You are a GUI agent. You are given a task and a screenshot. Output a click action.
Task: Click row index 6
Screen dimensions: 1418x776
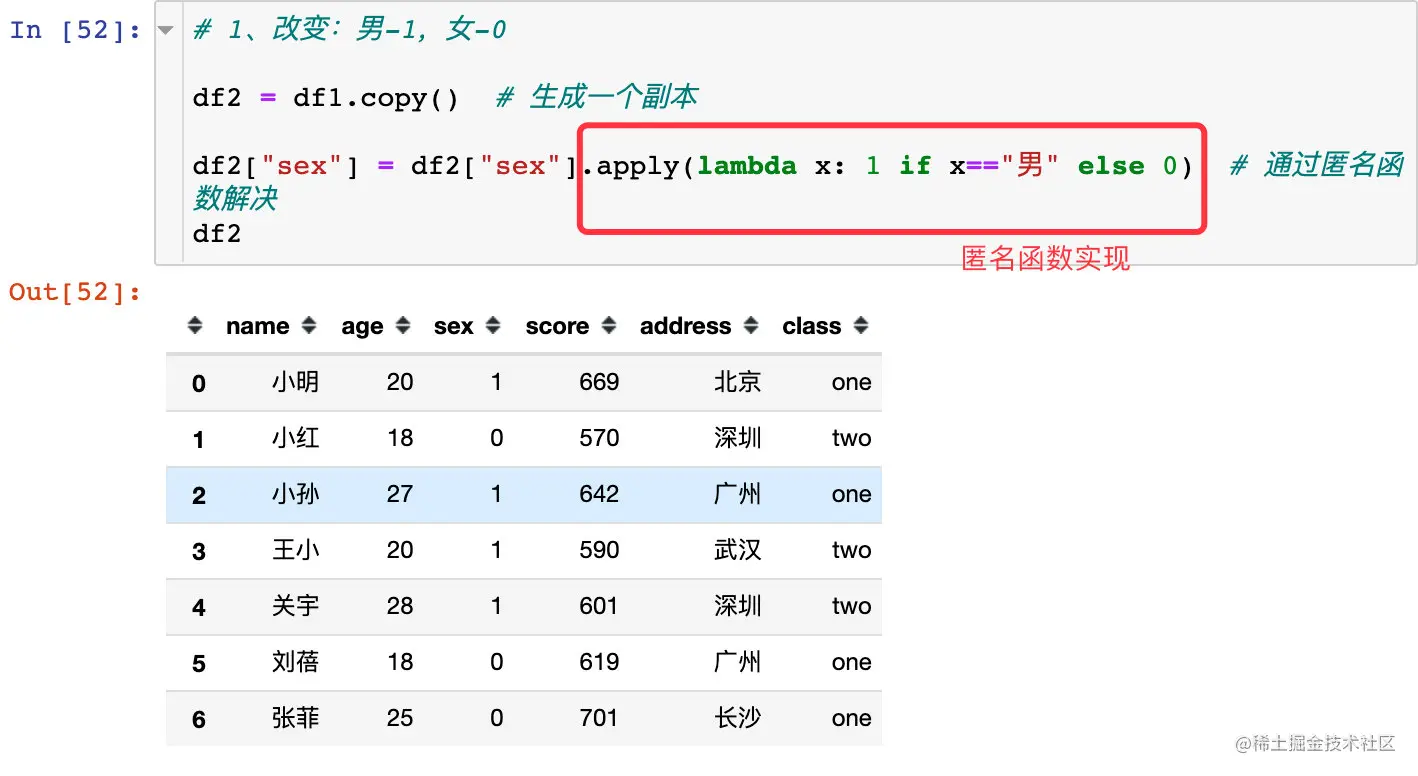point(198,719)
